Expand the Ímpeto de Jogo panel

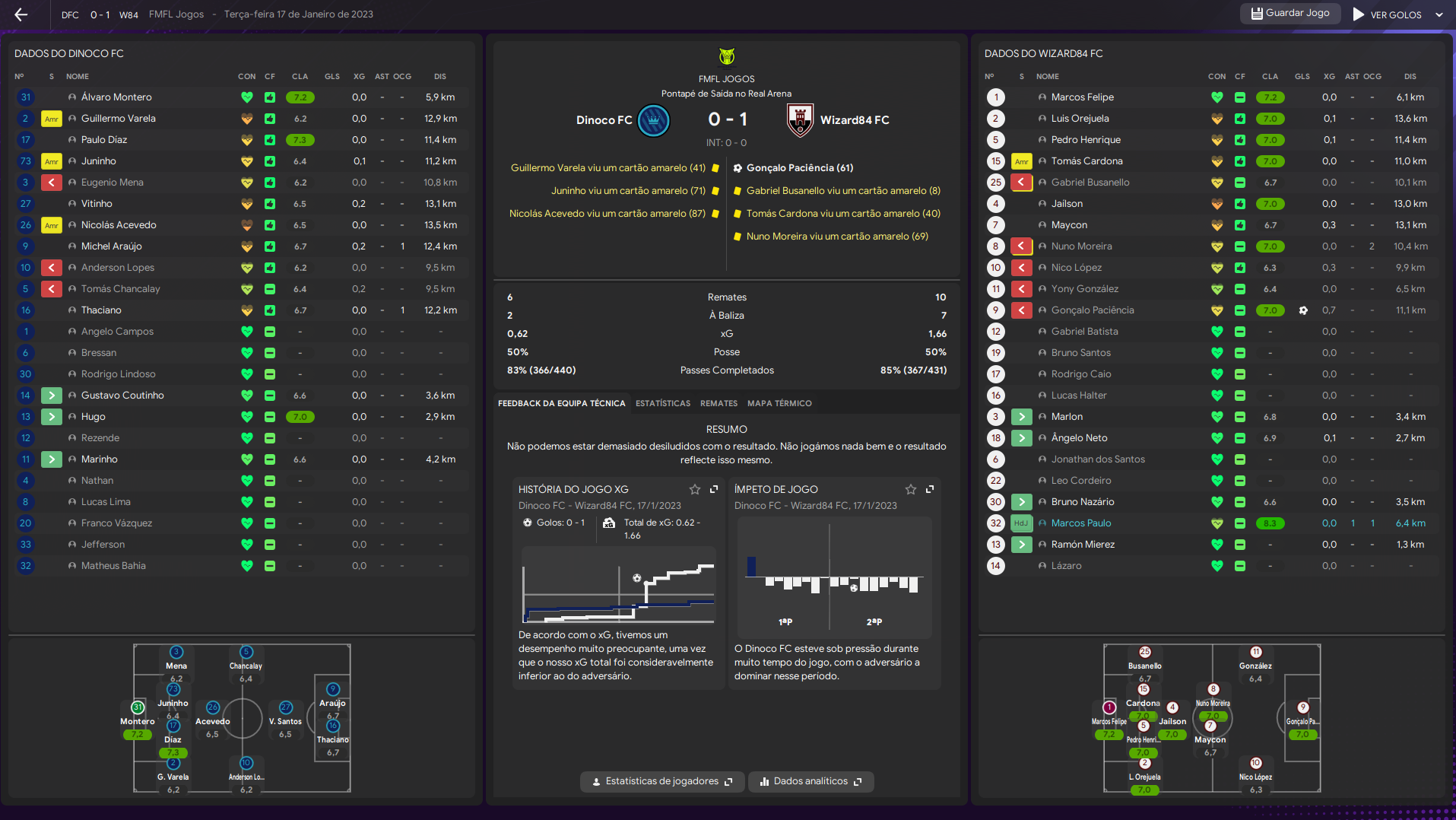[930, 489]
